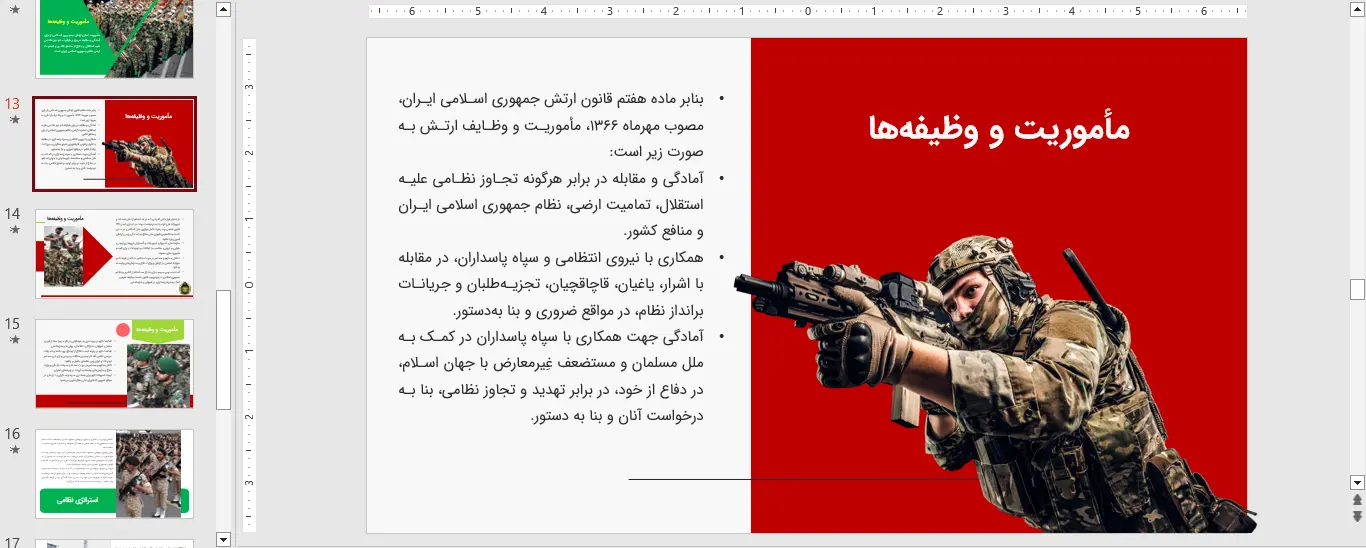Viewport: 1366px width, 548px height.
Task: Select the soldier picture on the slide
Action: (995, 385)
